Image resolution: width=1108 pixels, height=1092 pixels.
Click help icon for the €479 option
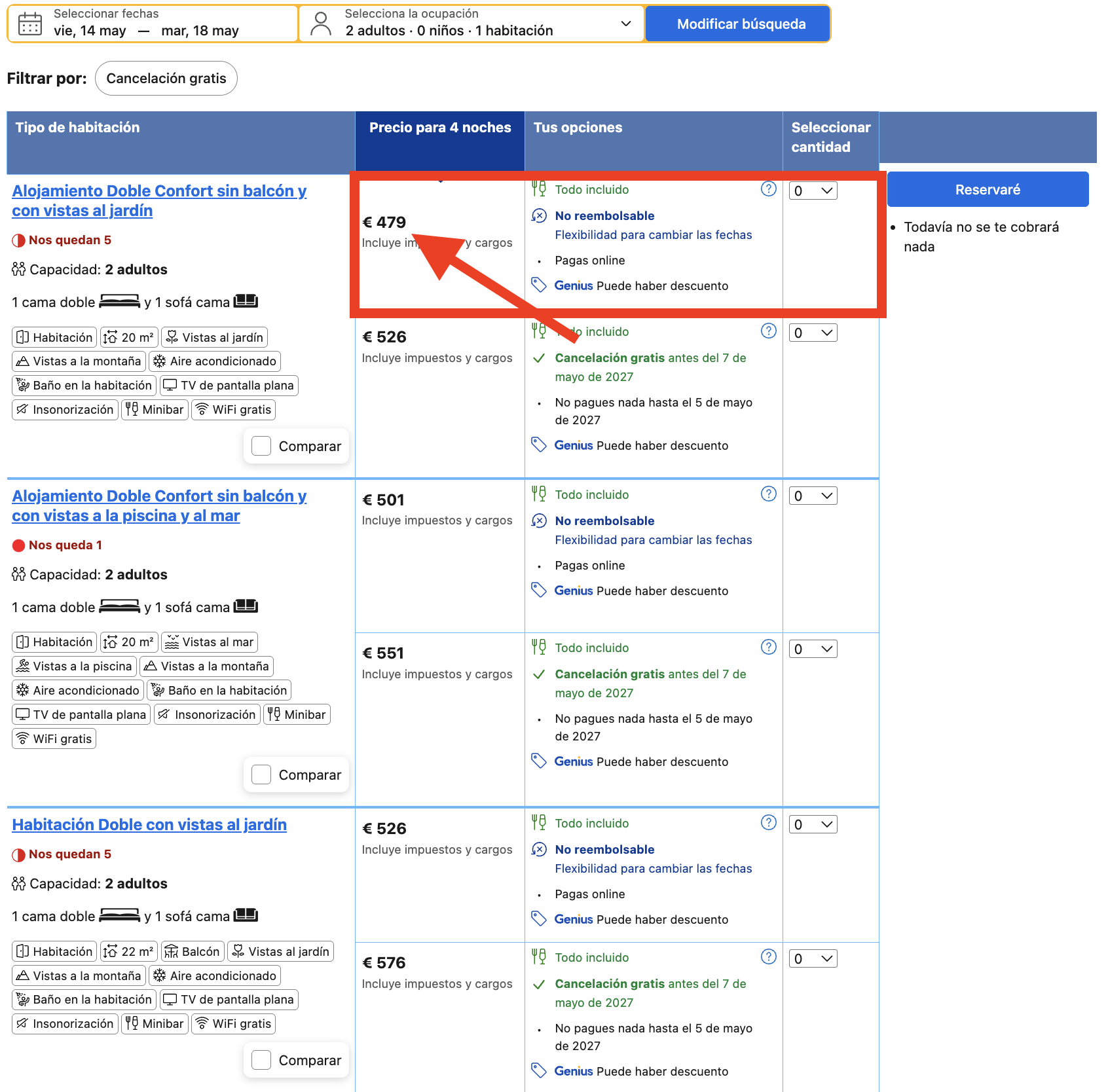[769, 189]
